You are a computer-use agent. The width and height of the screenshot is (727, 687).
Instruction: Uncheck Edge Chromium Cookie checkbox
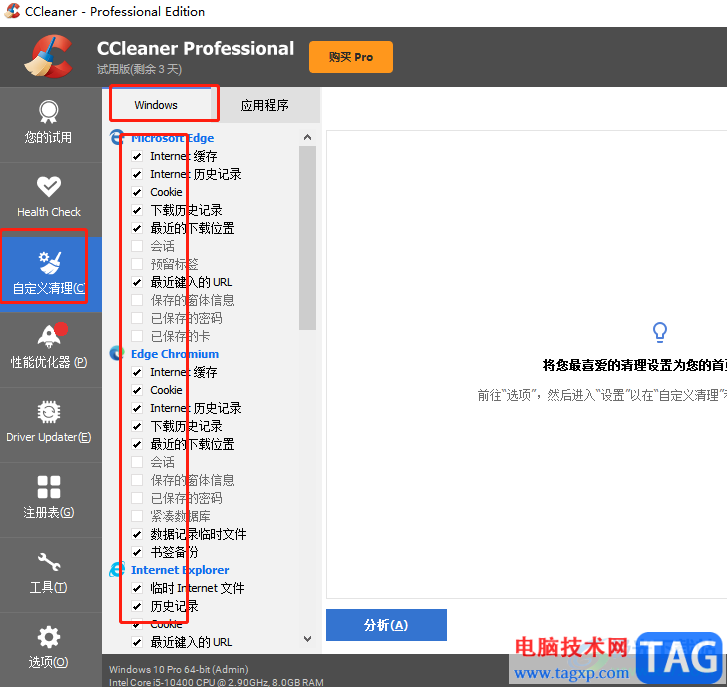[137, 390]
